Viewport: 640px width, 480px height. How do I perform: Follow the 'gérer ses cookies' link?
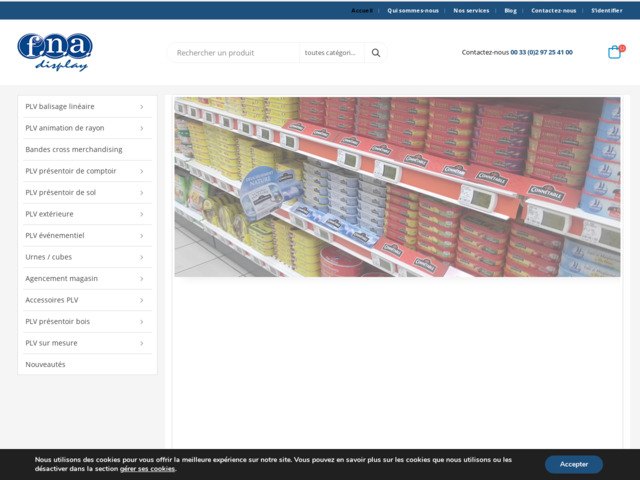pyautogui.click(x=147, y=469)
